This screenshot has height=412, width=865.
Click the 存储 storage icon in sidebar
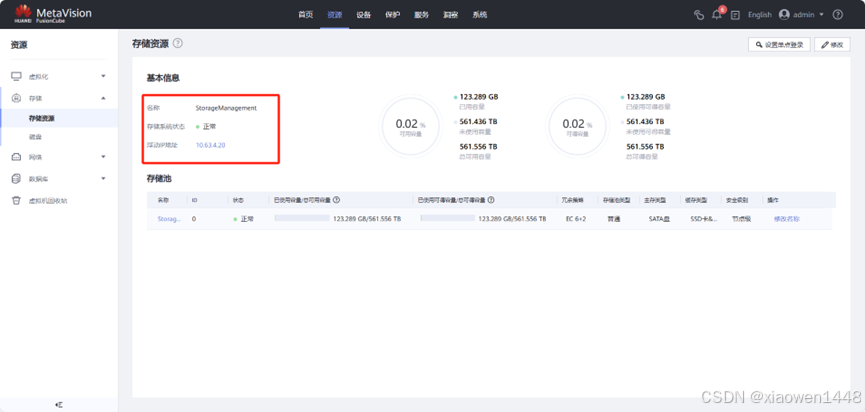(x=17, y=98)
